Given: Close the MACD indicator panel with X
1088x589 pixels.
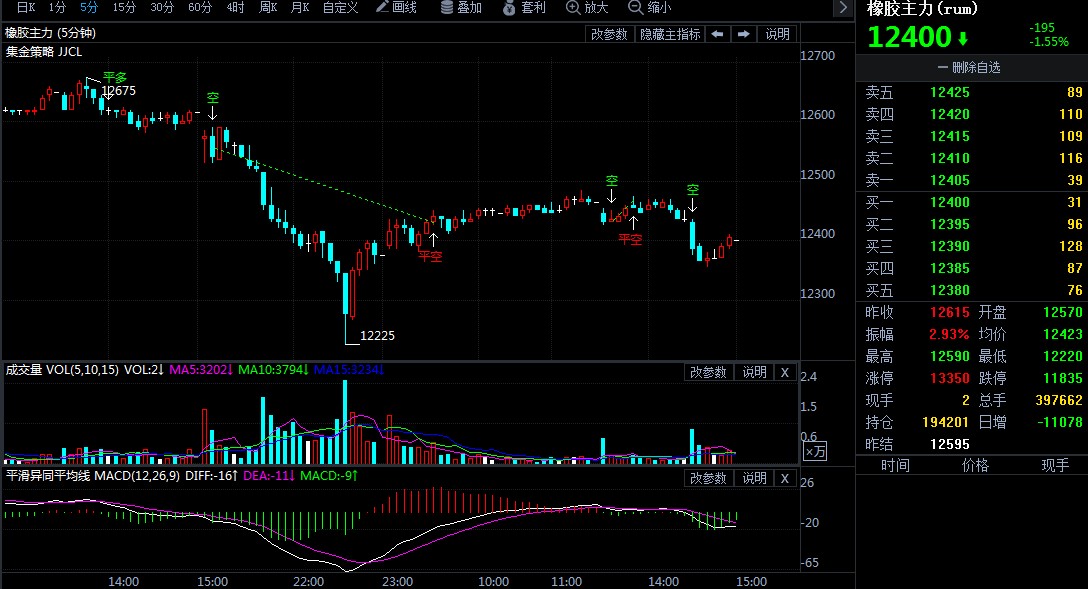Looking at the screenshot, I should tap(785, 478).
